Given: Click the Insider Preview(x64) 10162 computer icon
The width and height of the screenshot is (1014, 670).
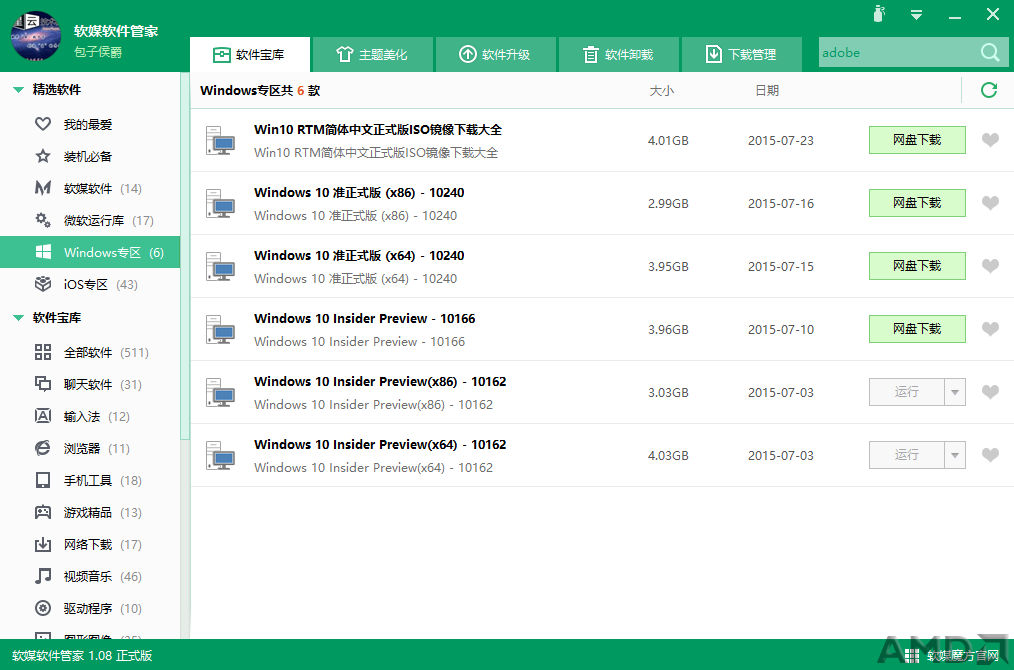Looking at the screenshot, I should (x=221, y=455).
